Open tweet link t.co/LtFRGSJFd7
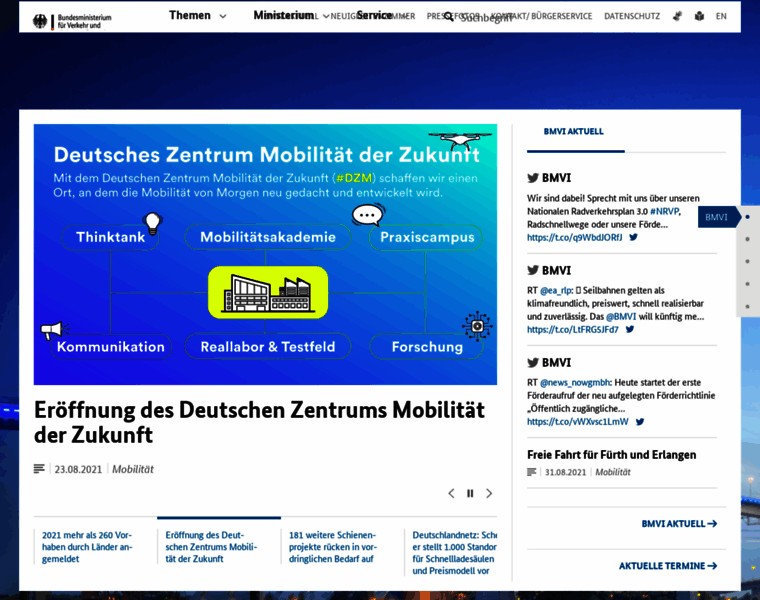Viewport: 760px width, 600px height. coord(573,330)
